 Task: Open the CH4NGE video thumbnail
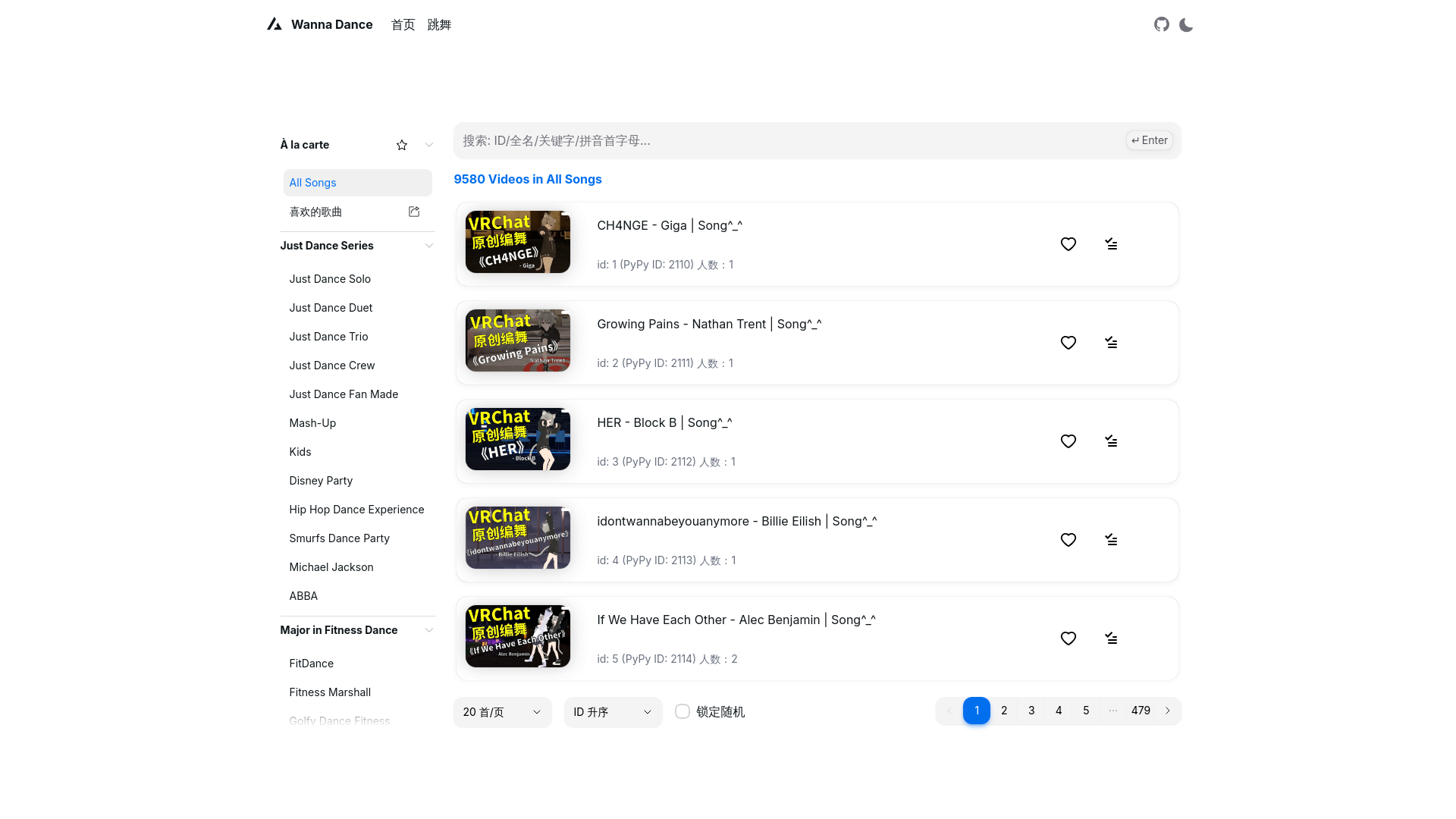(518, 242)
